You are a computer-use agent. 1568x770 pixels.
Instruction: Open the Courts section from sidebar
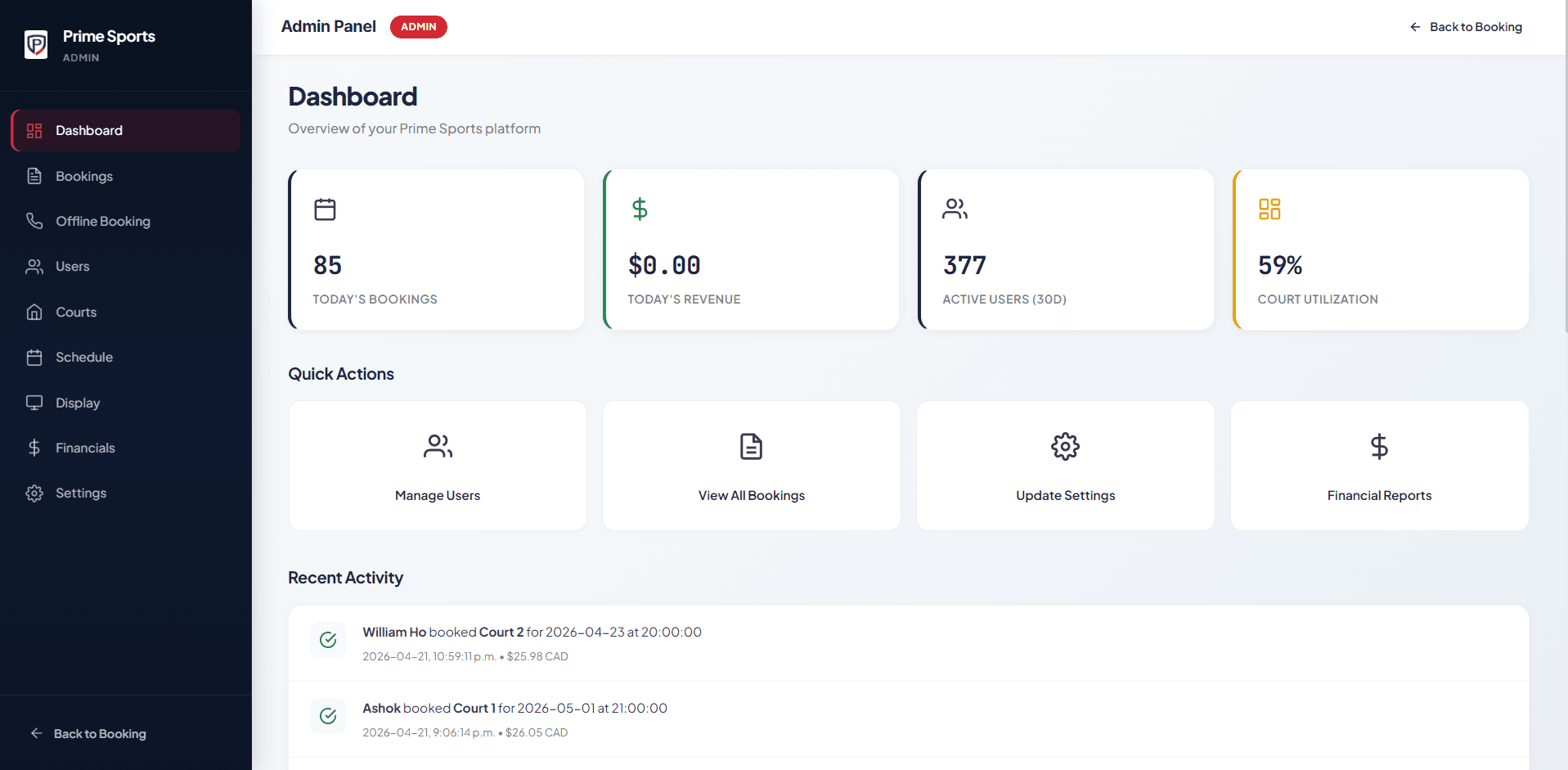[x=126, y=312]
